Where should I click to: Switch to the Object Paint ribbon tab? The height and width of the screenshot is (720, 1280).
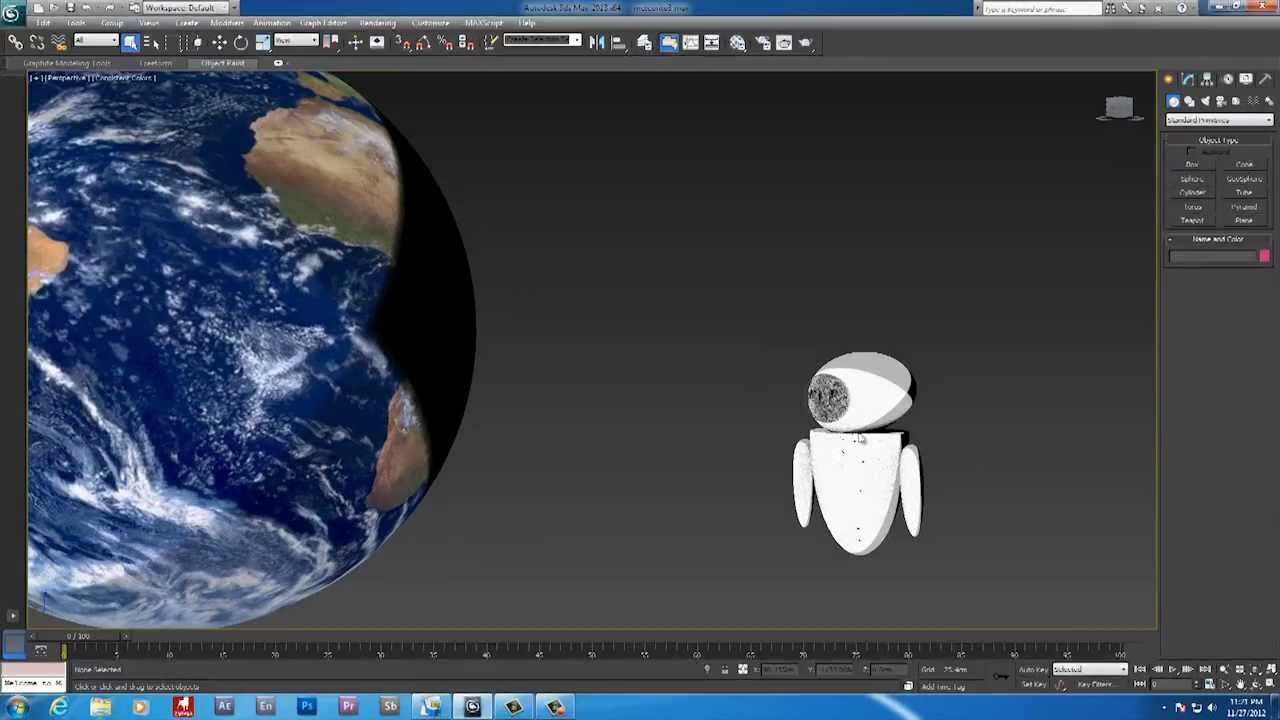tap(222, 63)
